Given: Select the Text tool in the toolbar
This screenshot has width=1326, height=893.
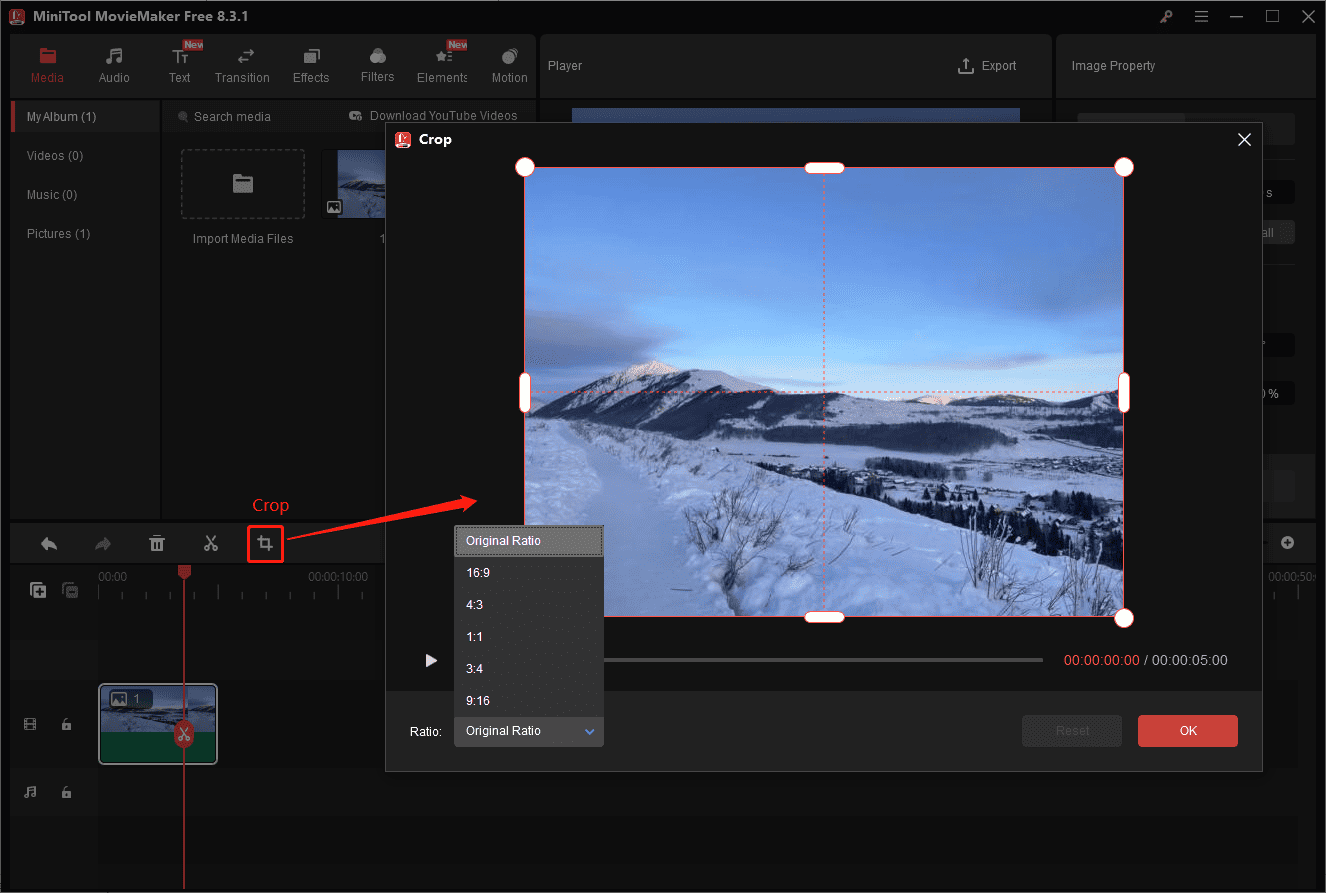Looking at the screenshot, I should pos(180,65).
